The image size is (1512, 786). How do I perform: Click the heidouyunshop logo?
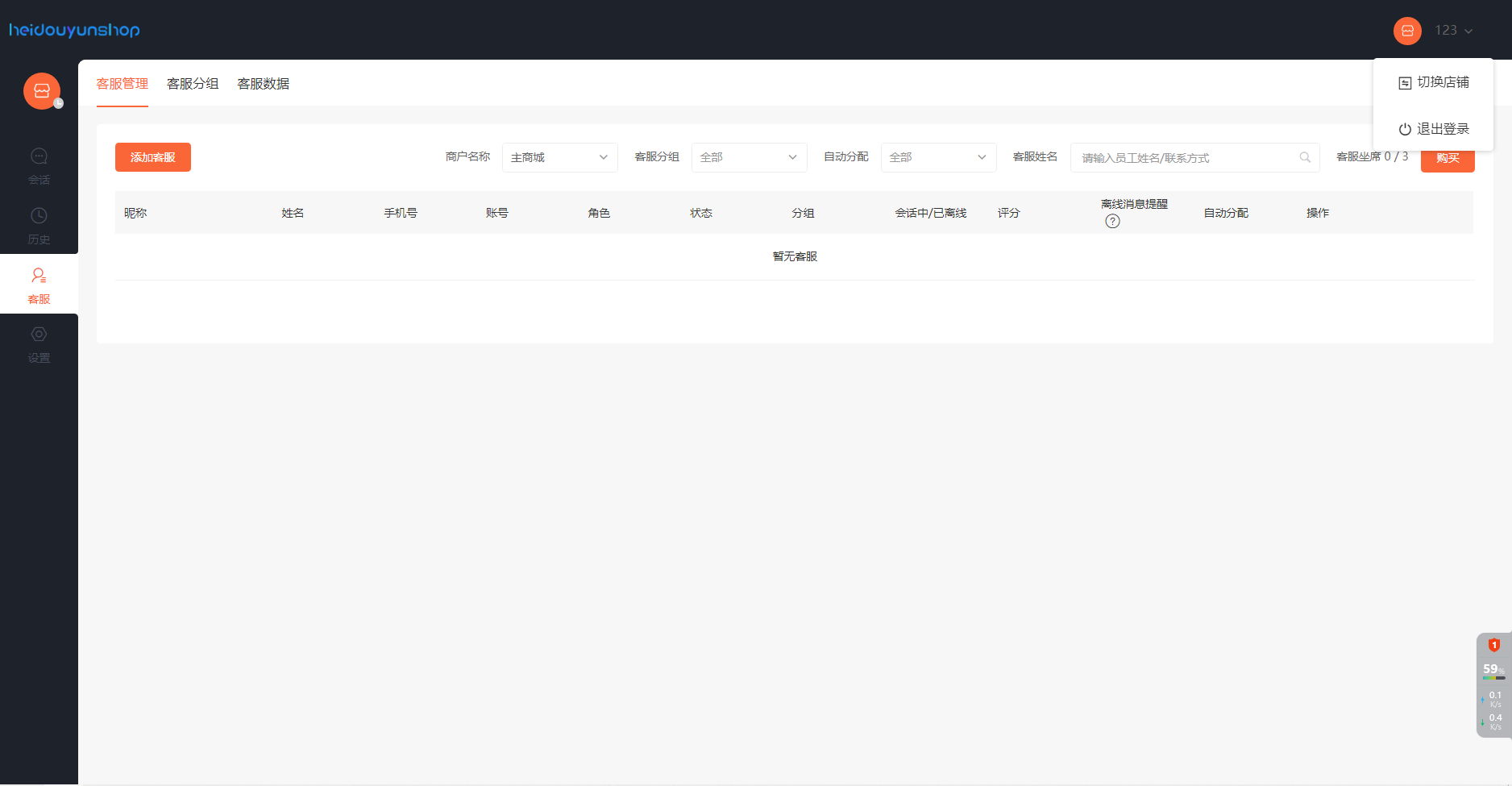74,30
